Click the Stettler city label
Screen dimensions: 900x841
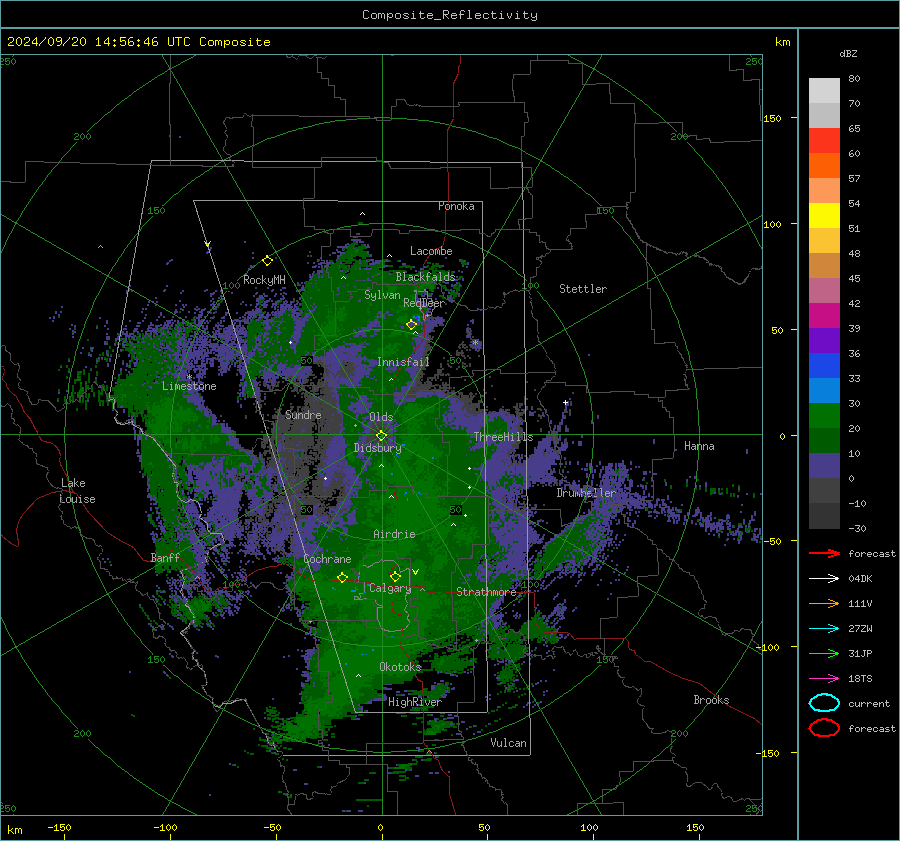click(583, 289)
